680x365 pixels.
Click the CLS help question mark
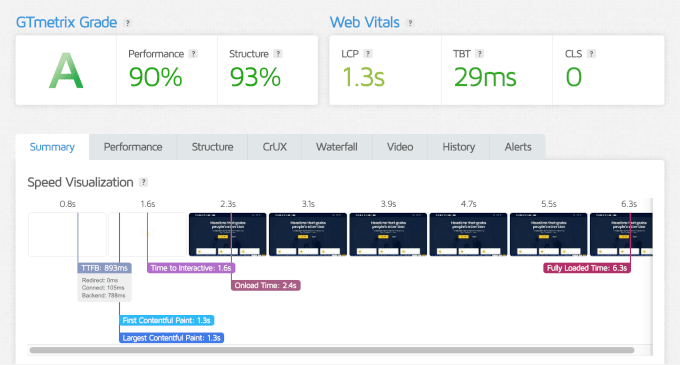[591, 54]
